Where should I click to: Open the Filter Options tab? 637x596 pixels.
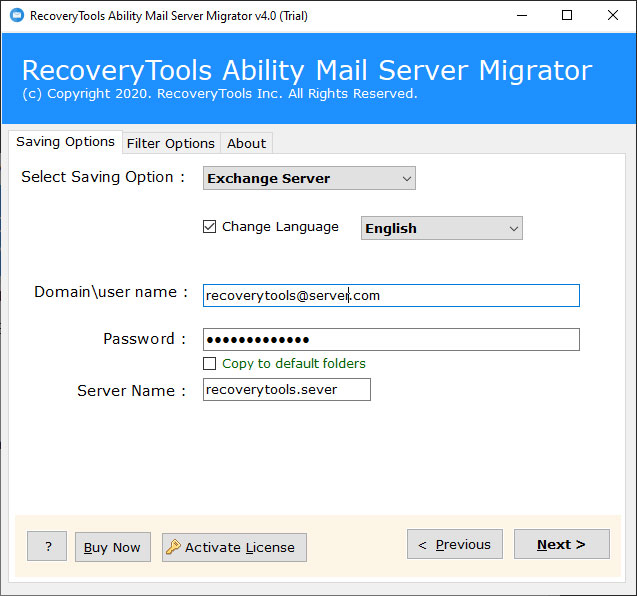(171, 143)
